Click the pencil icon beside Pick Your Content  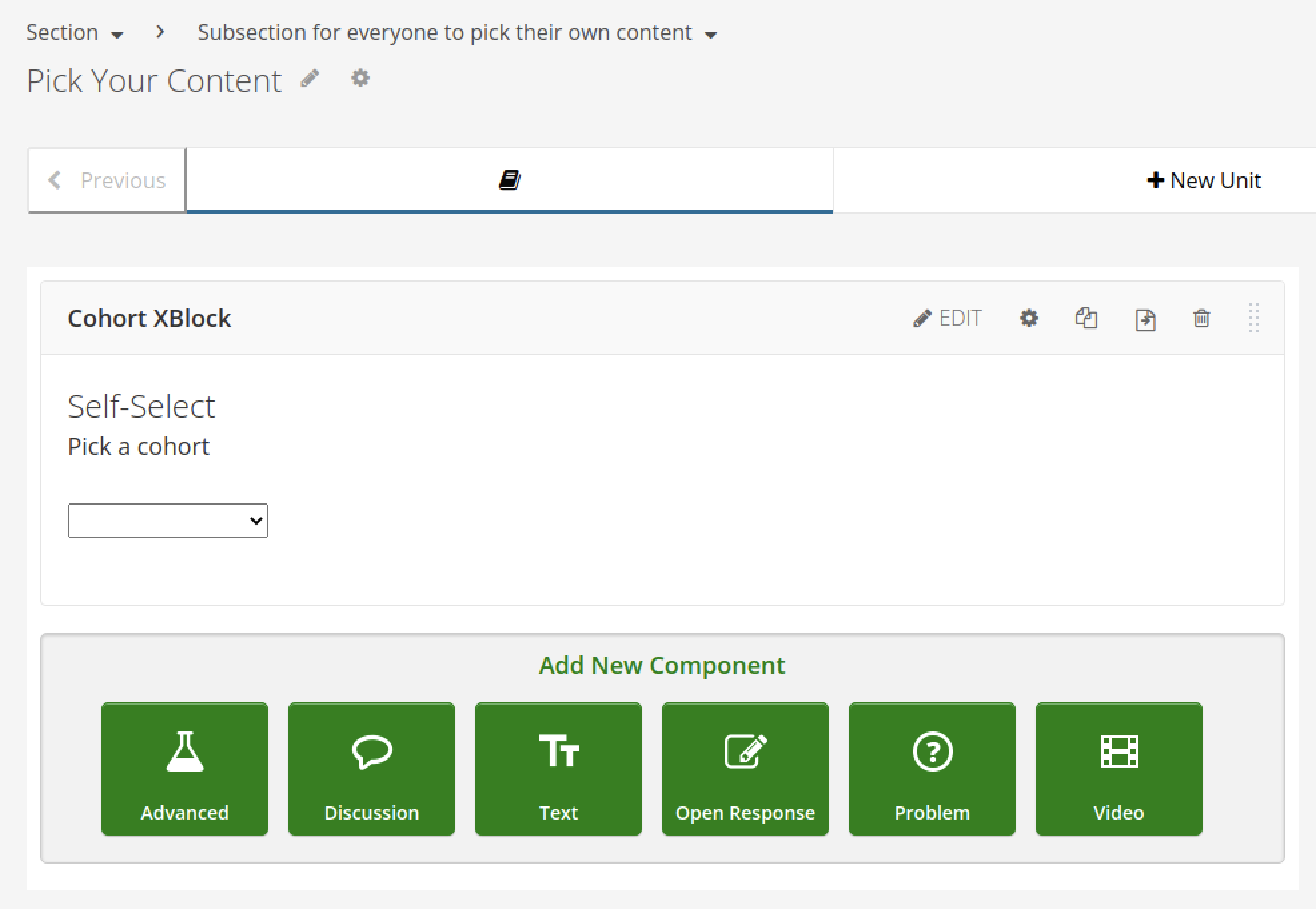tap(310, 79)
